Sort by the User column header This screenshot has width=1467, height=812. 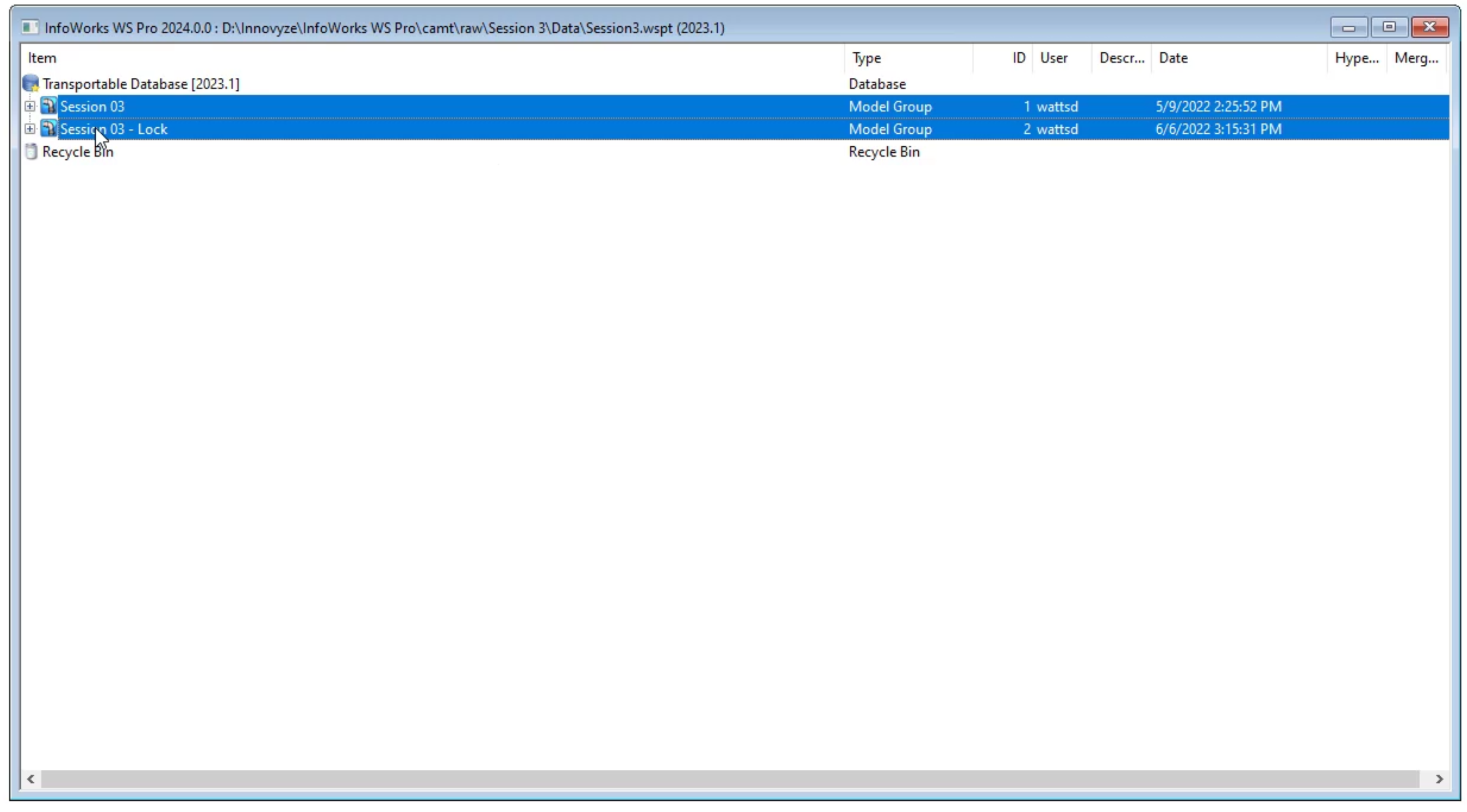pos(1062,58)
